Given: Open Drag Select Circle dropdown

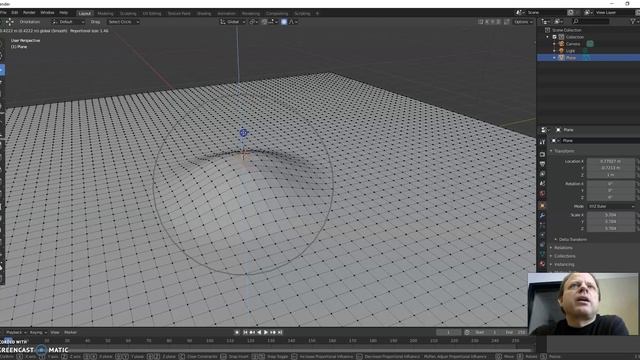Looking at the screenshot, I should coord(123,22).
